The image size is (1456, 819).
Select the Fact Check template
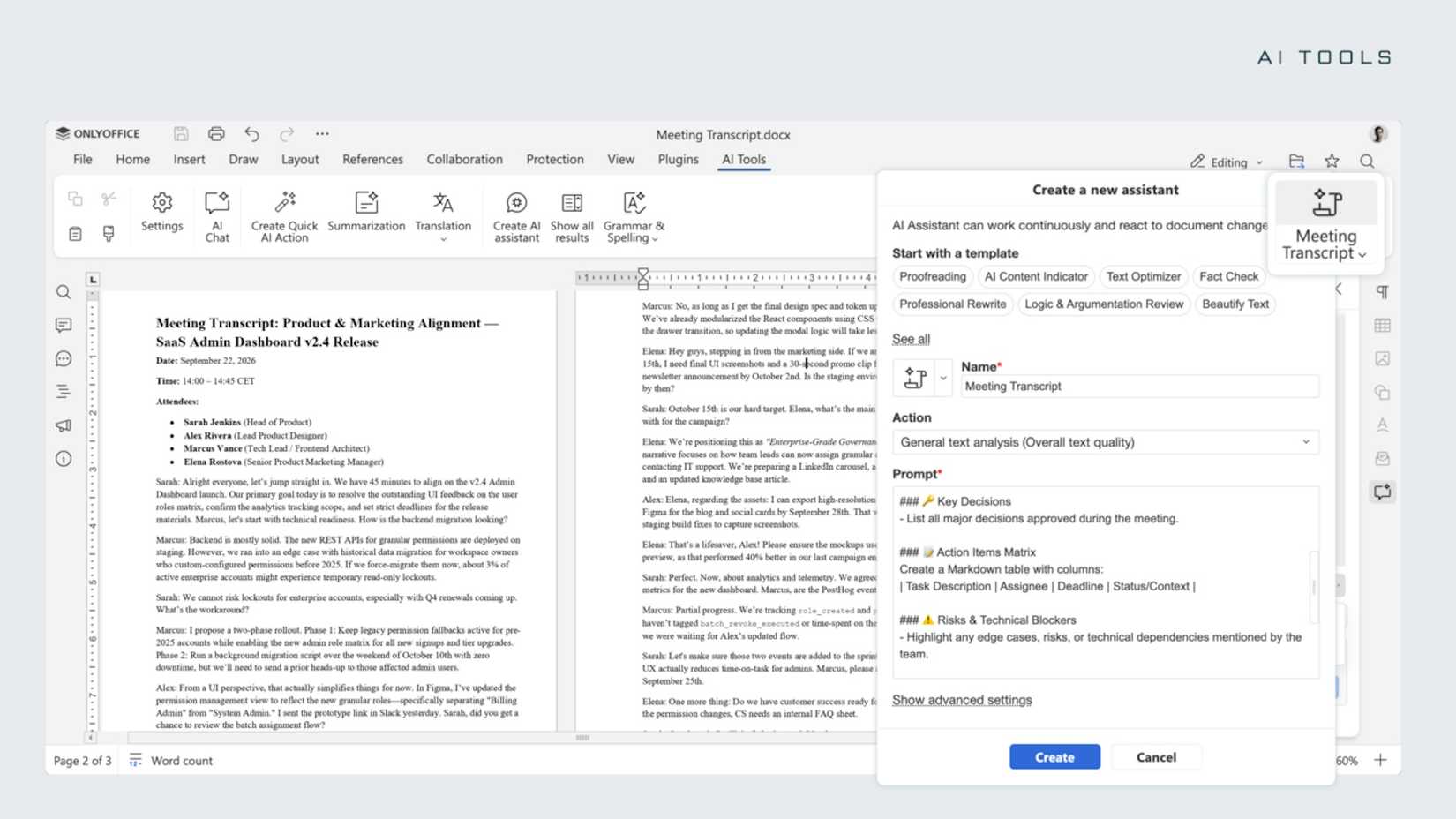[1228, 277]
